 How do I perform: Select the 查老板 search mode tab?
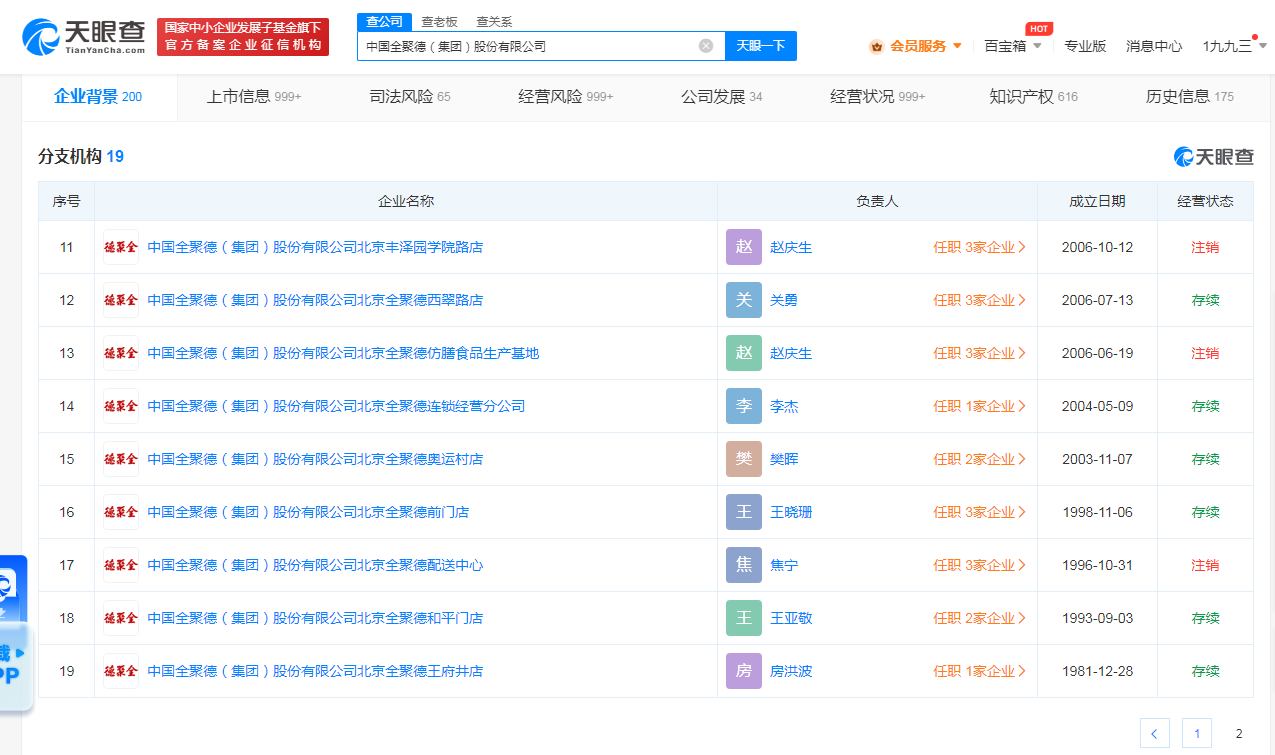[x=439, y=22]
